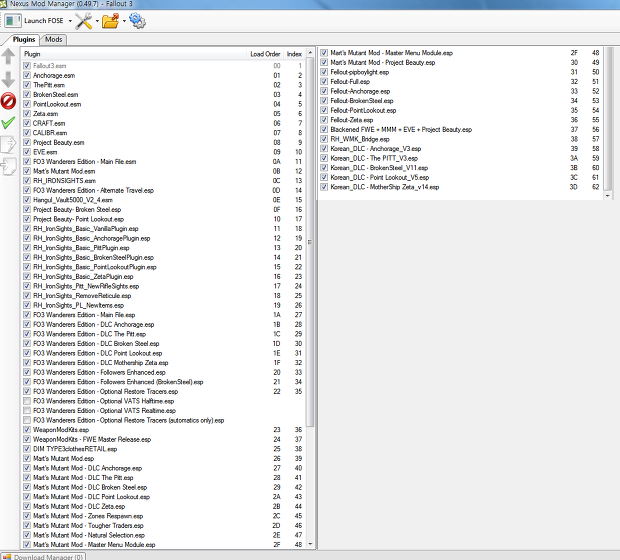Open the settings gear icon

[x=137, y=21]
